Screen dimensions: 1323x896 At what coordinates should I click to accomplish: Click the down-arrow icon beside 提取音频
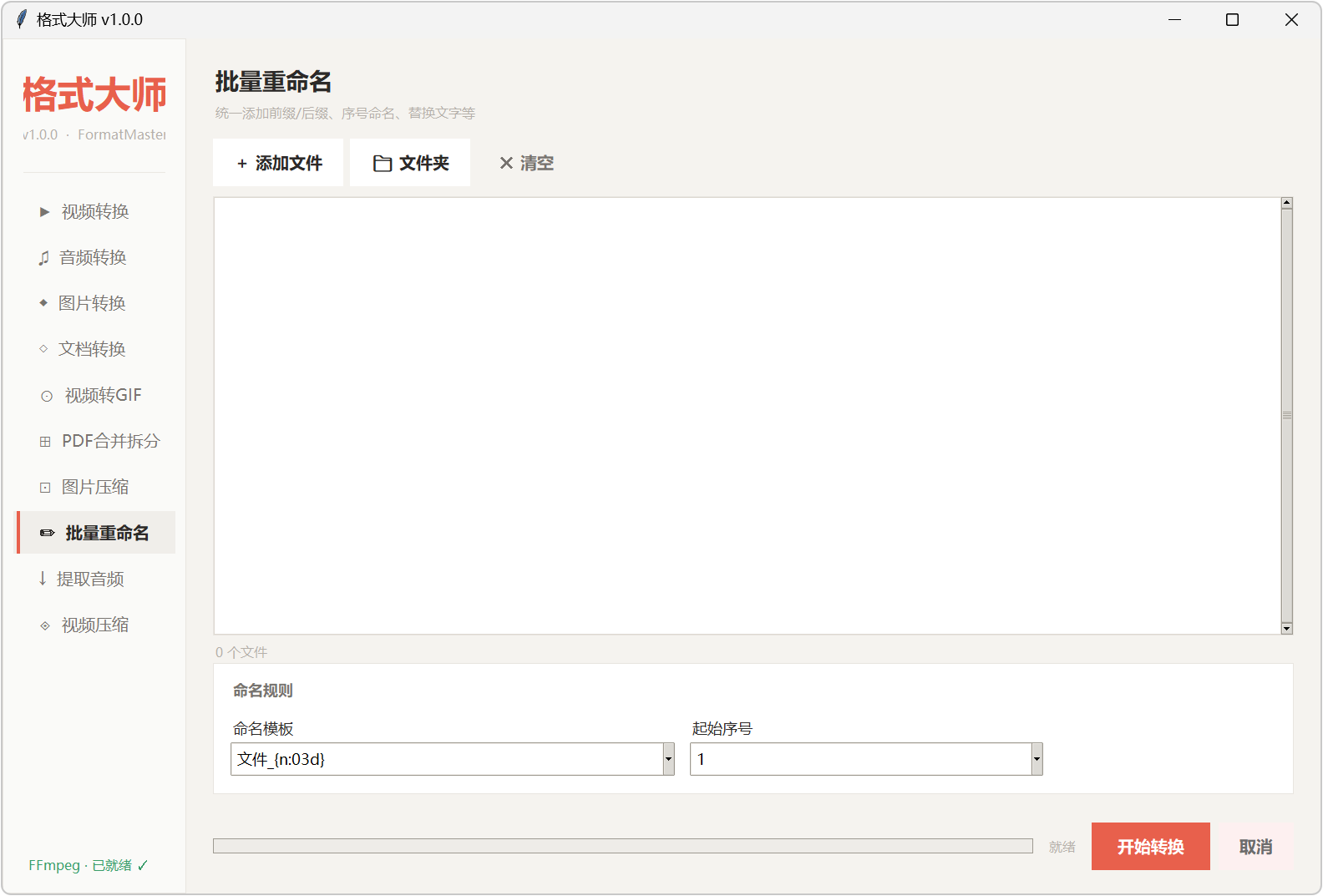coord(43,579)
